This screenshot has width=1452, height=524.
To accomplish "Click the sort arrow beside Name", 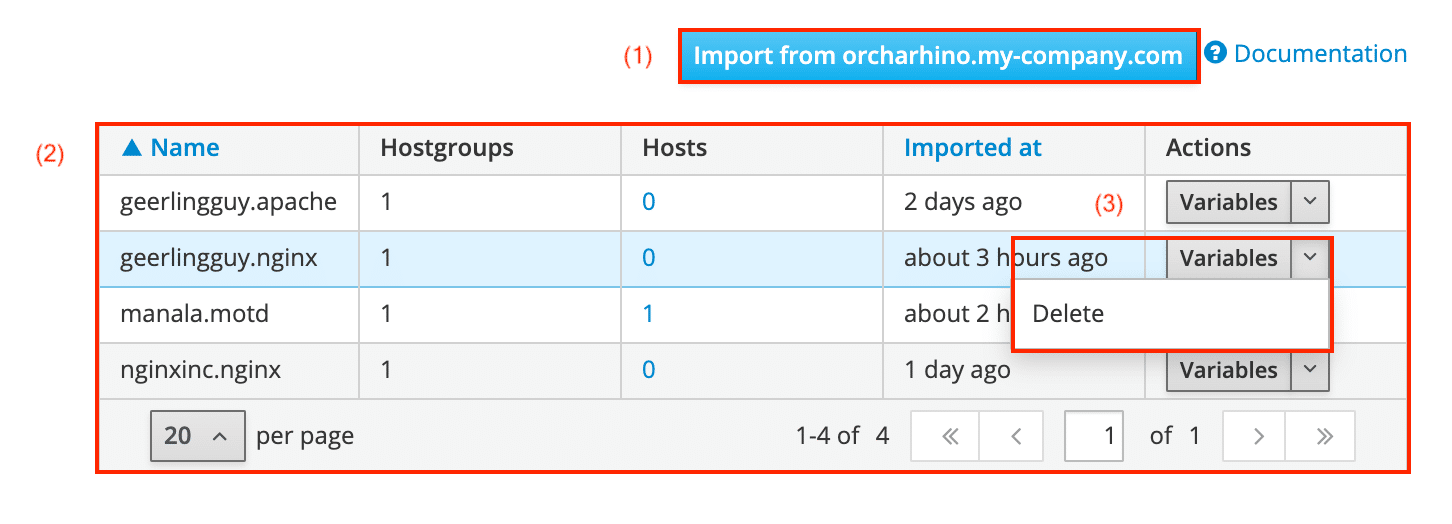I will point(132,149).
